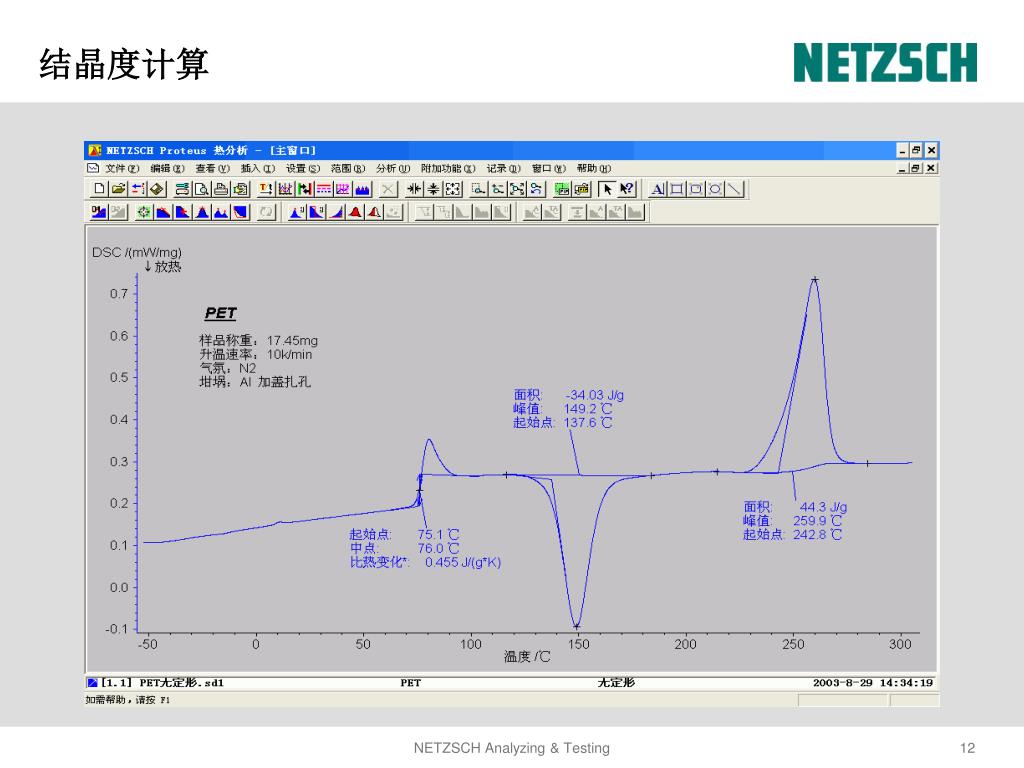This screenshot has height=768, width=1024.
Task: Minimize the Proteus main window
Action: coord(902,150)
